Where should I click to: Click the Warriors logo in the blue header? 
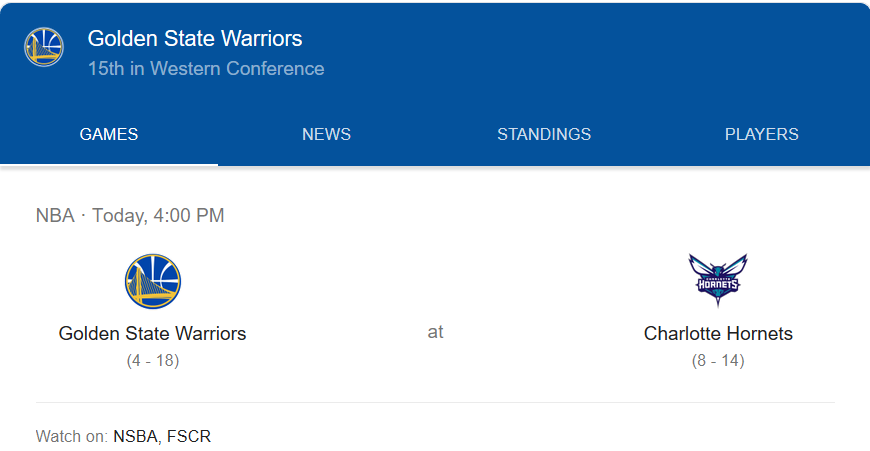click(44, 47)
